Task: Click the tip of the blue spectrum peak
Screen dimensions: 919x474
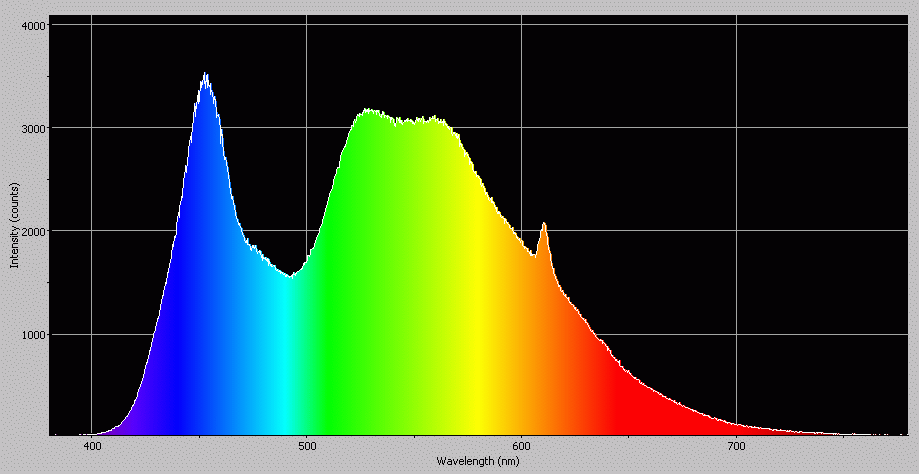Action: (x=205, y=74)
